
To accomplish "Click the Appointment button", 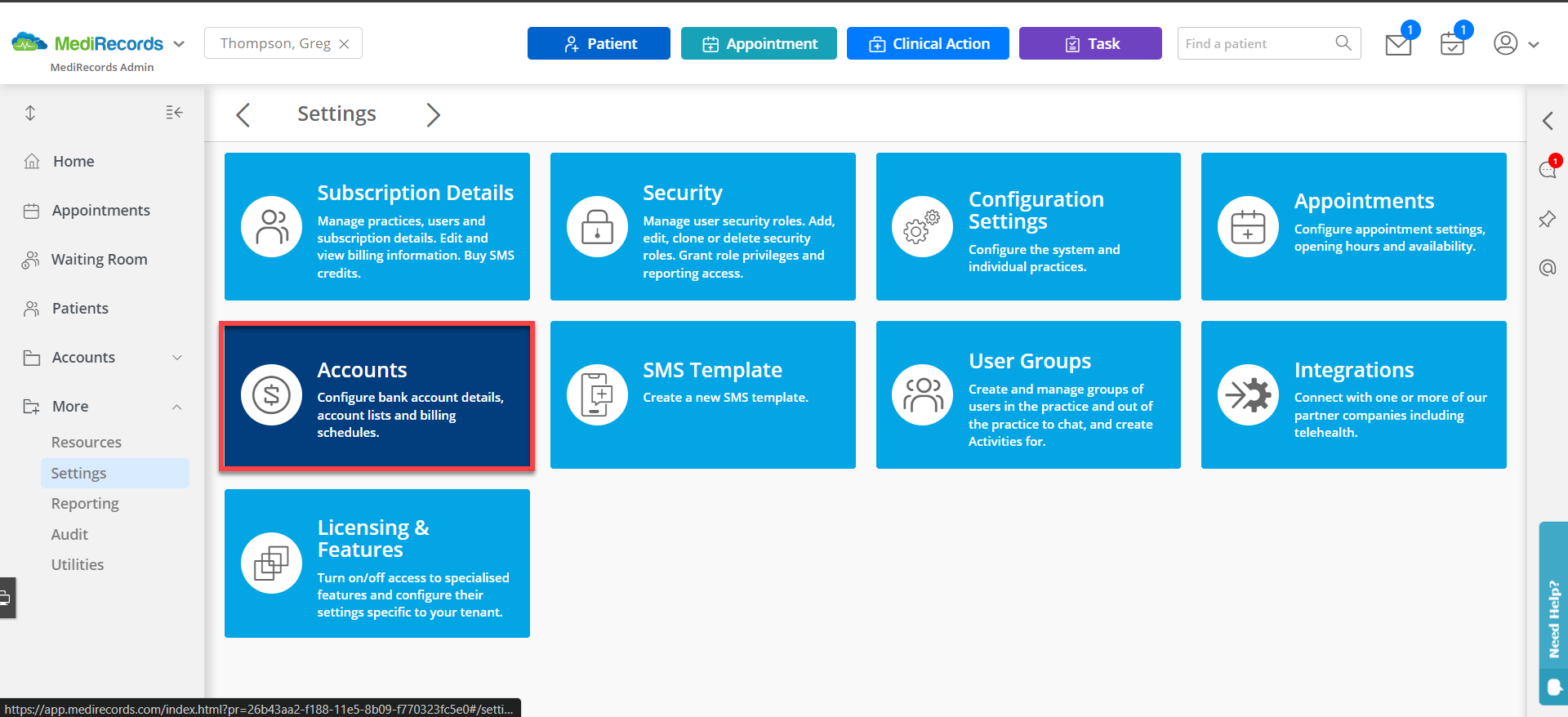I will 759,43.
